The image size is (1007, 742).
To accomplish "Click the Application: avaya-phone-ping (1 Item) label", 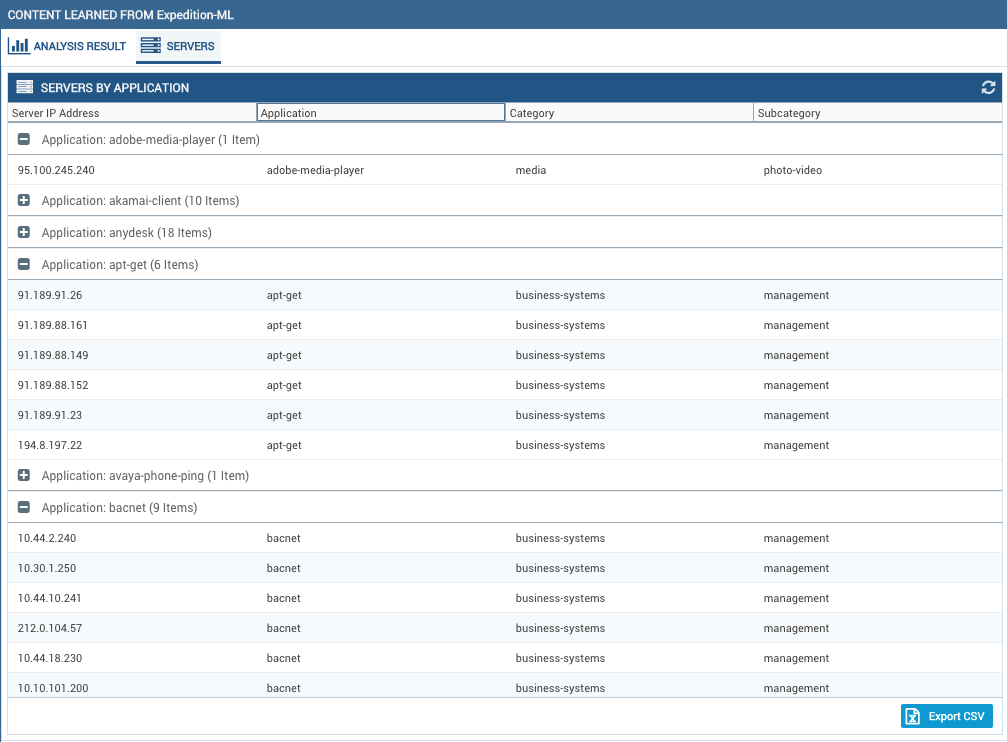I will pyautogui.click(x=145, y=476).
